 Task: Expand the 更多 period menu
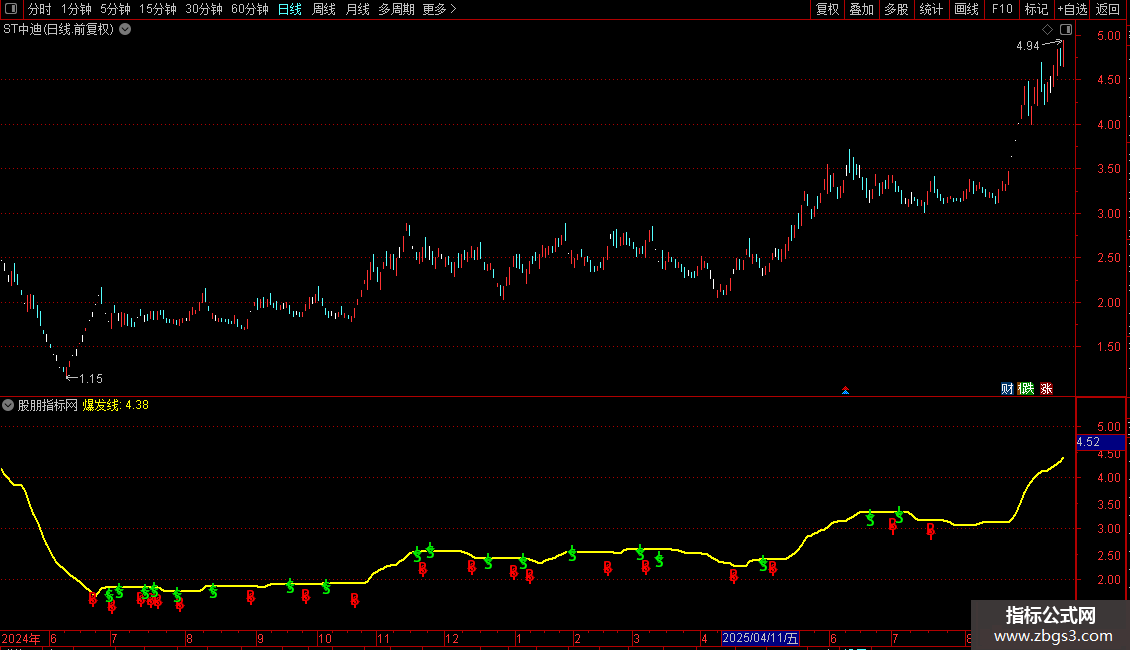point(439,9)
